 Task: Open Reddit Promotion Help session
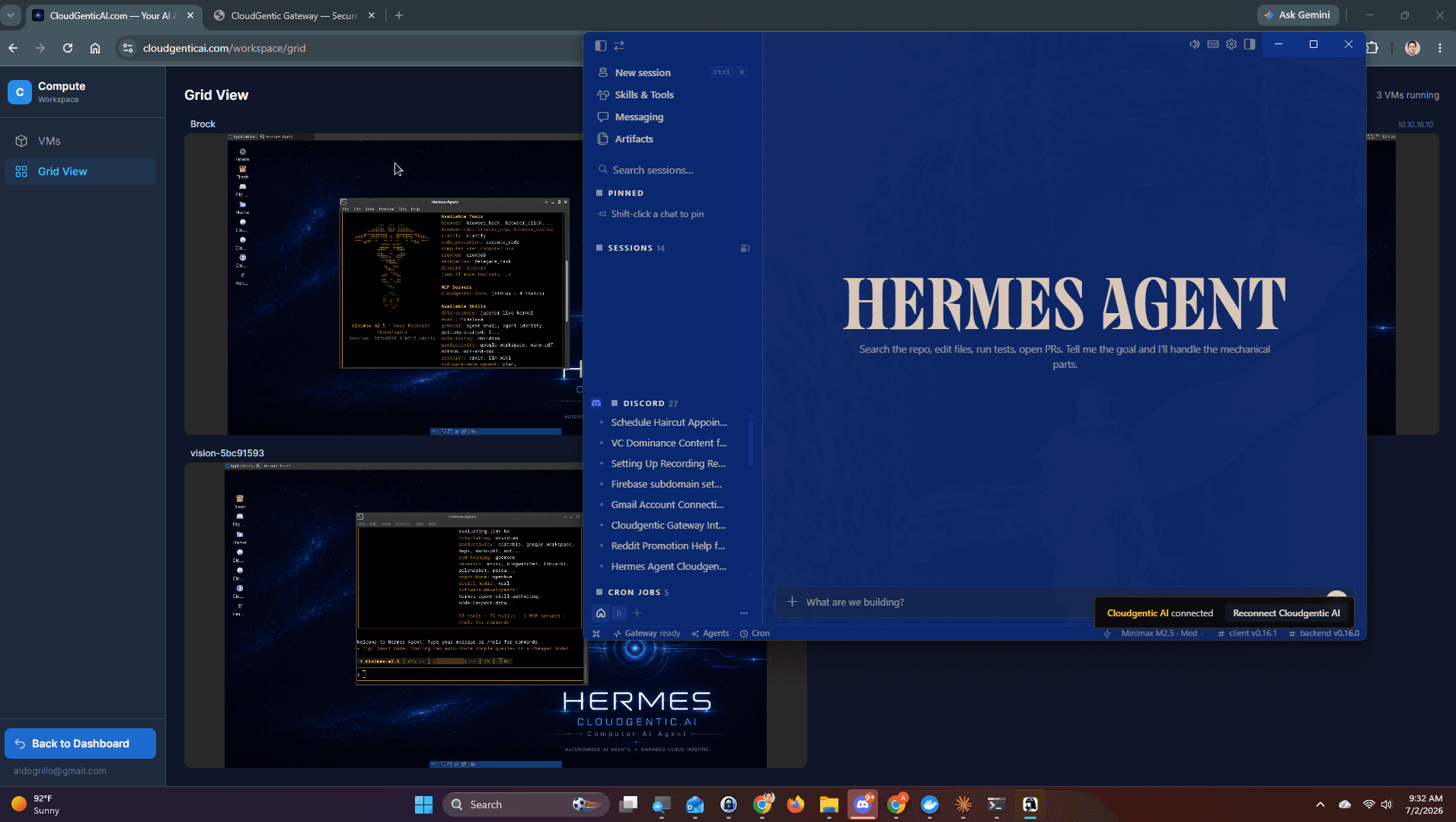coord(668,545)
